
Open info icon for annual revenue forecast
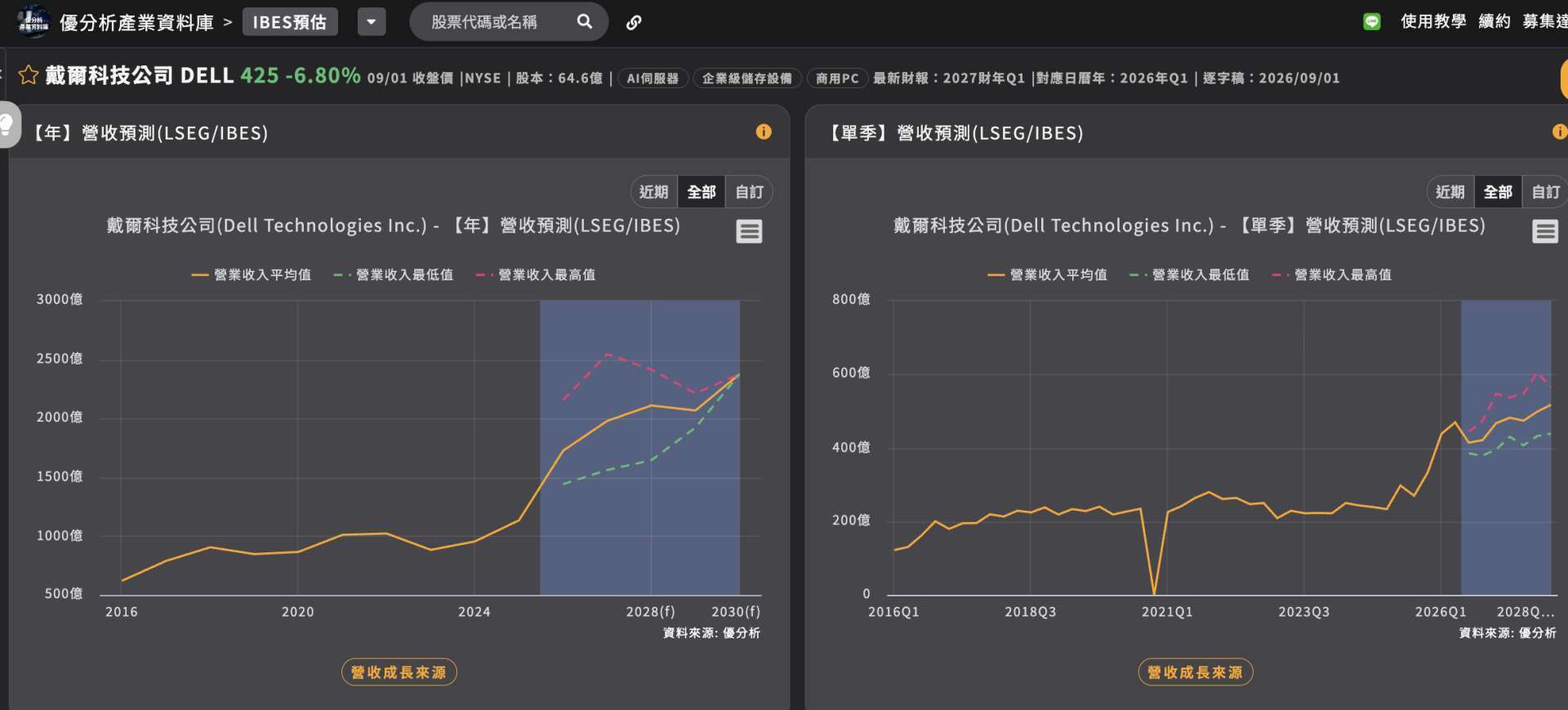[764, 132]
